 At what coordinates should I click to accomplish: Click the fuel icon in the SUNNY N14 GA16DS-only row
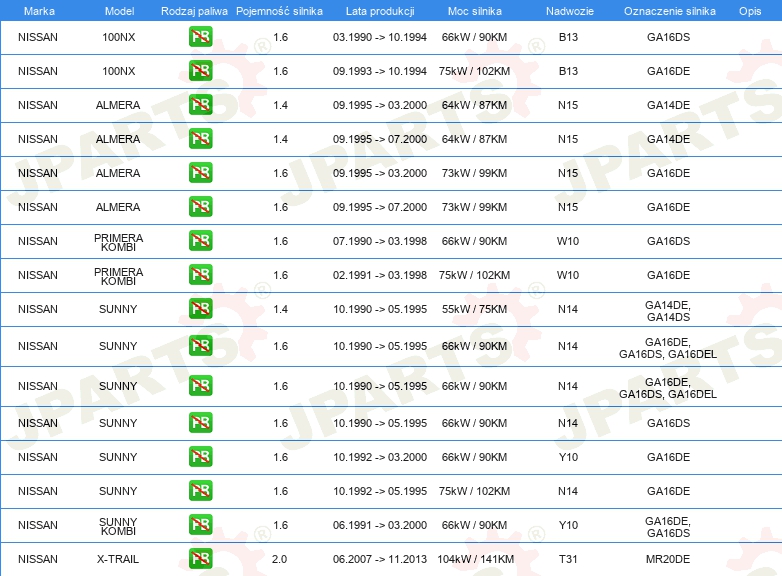[200, 422]
